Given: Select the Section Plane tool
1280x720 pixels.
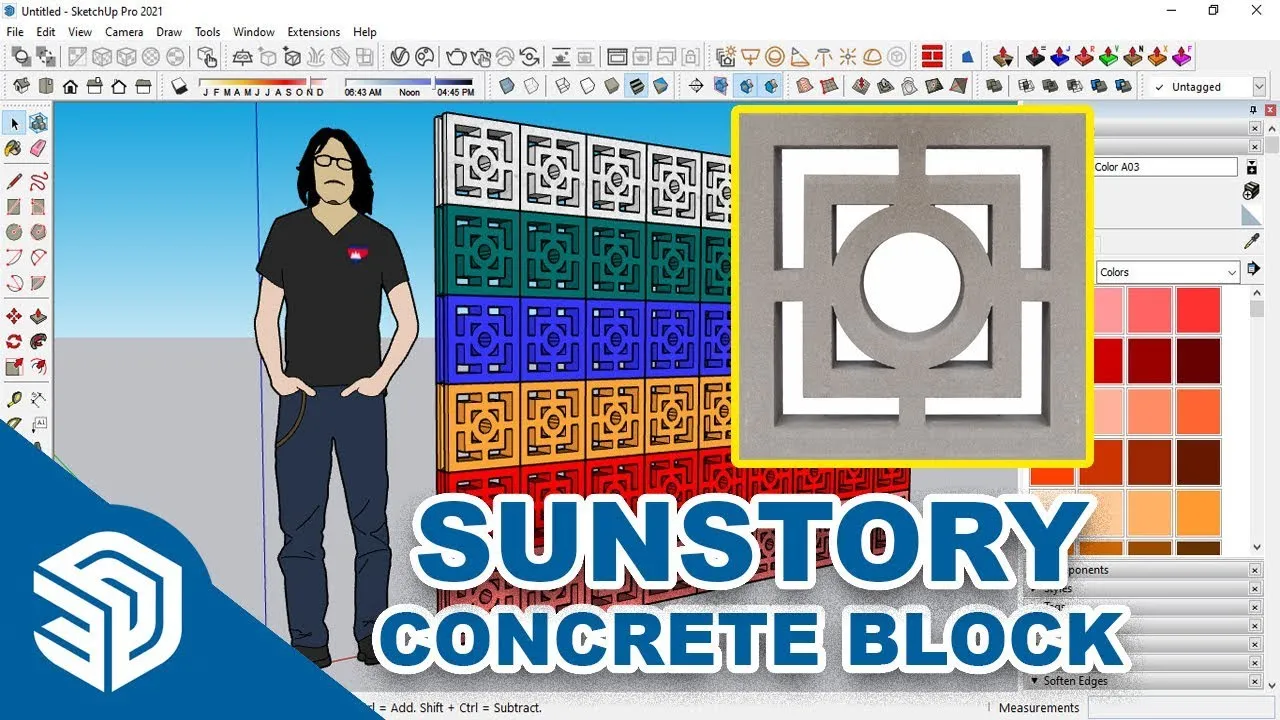Looking at the screenshot, I should pyautogui.click(x=697, y=86).
